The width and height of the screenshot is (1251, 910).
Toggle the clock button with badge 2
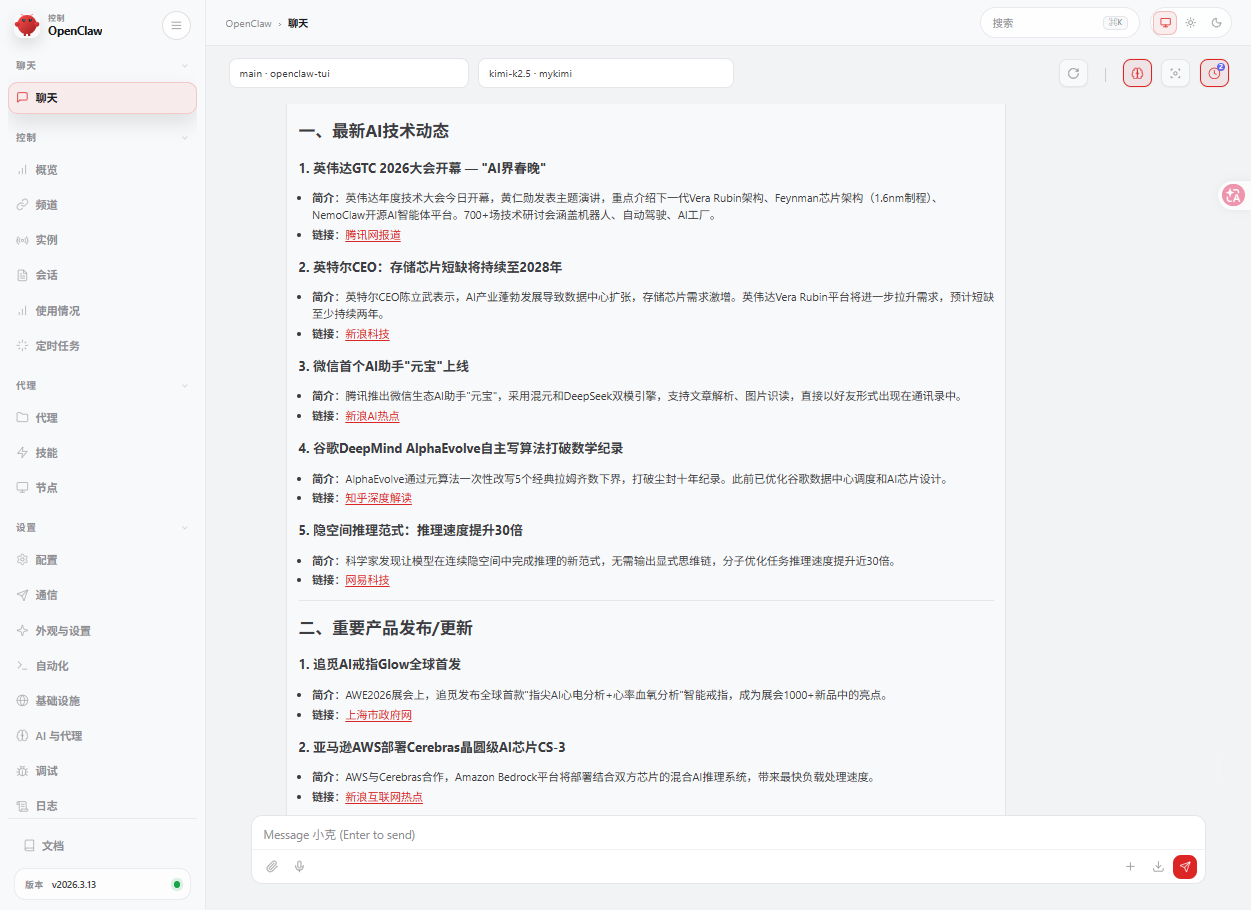click(x=1214, y=73)
